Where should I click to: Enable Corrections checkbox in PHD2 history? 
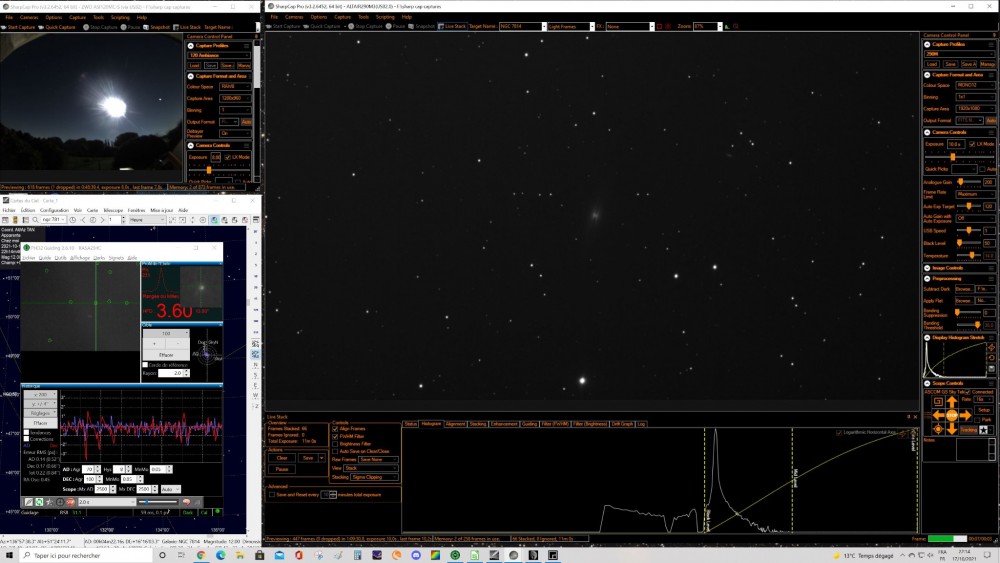pyautogui.click(x=26, y=439)
